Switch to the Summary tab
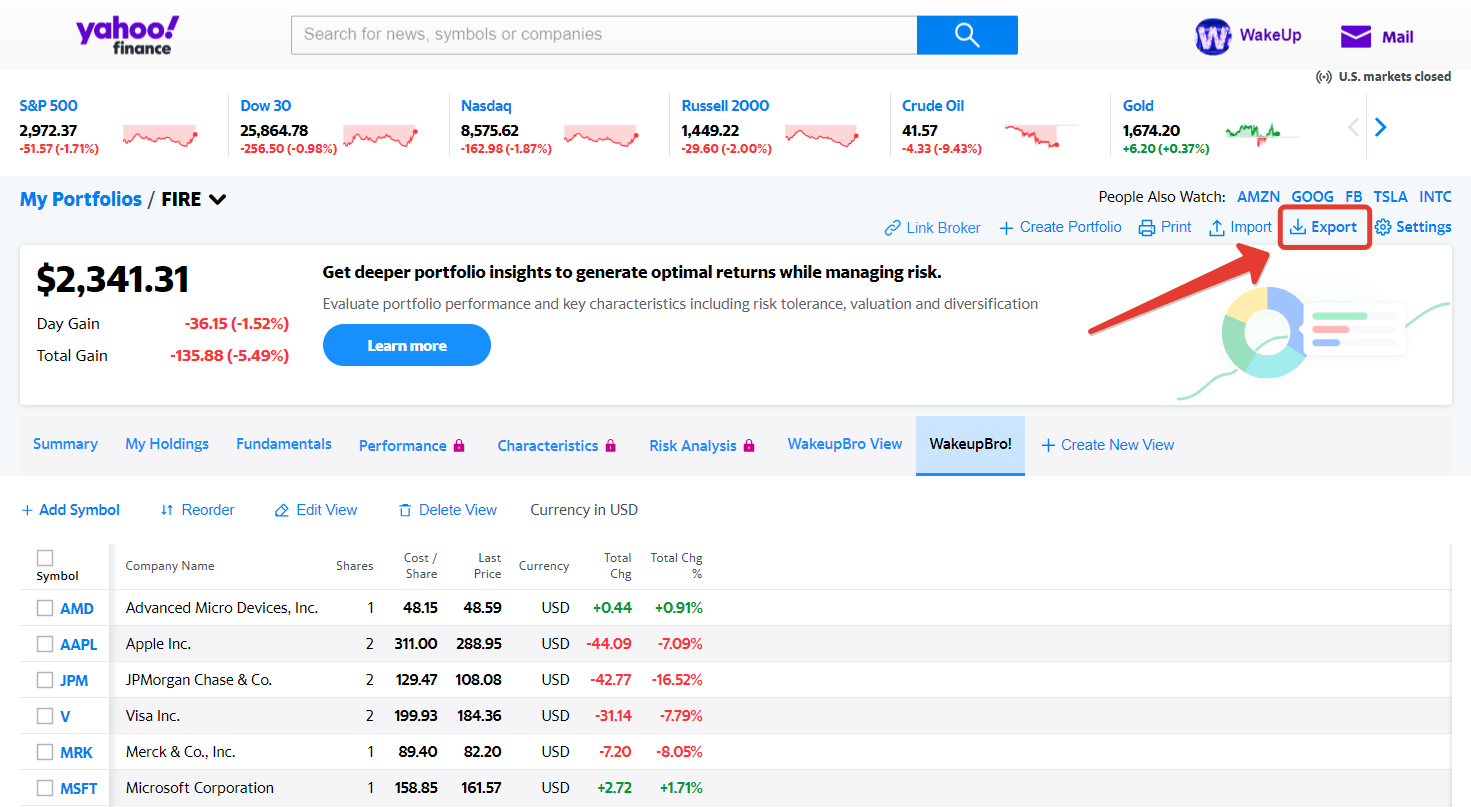 click(65, 444)
